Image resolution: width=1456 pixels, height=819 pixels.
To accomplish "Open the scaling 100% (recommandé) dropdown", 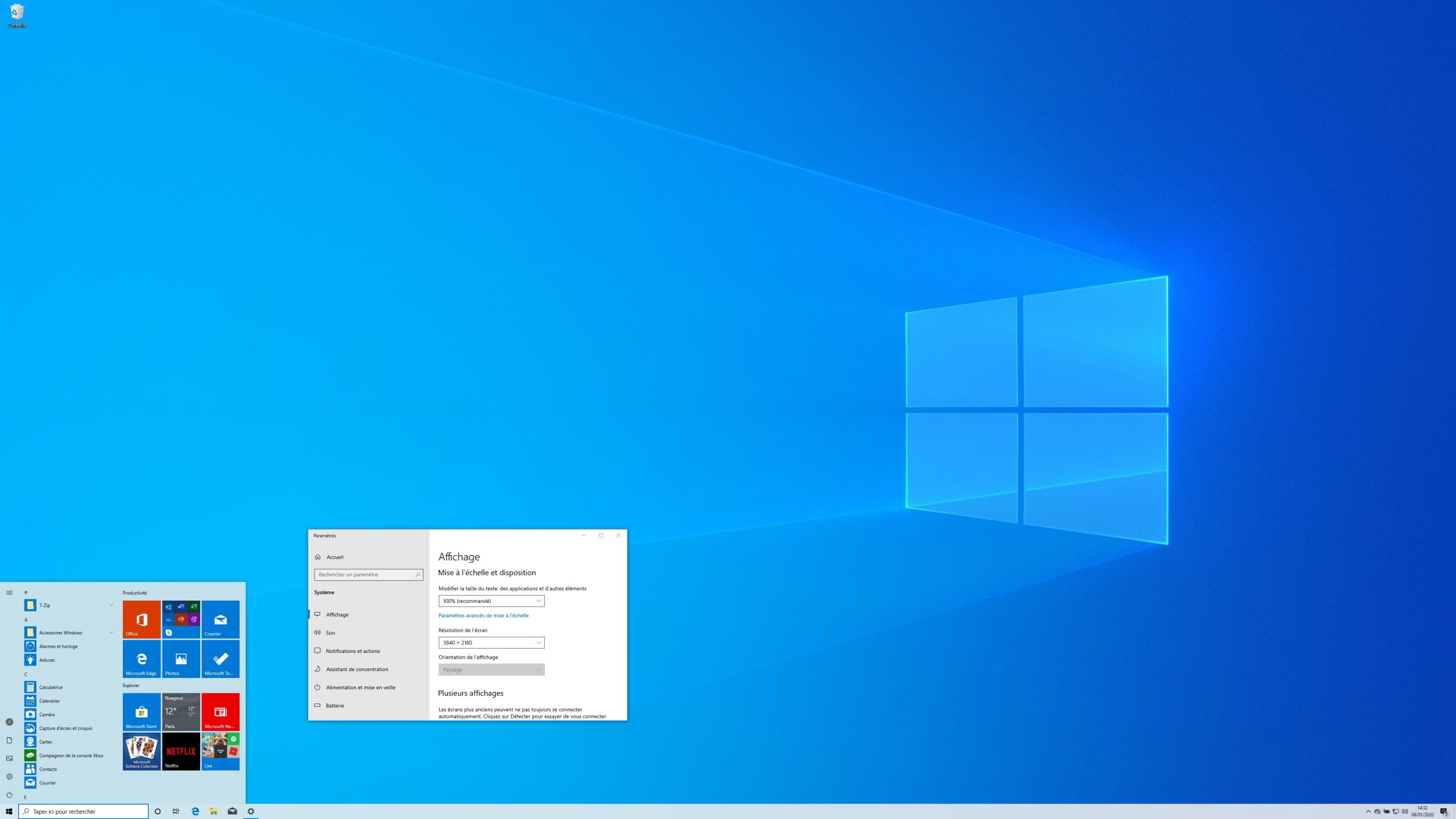I will [x=491, y=601].
